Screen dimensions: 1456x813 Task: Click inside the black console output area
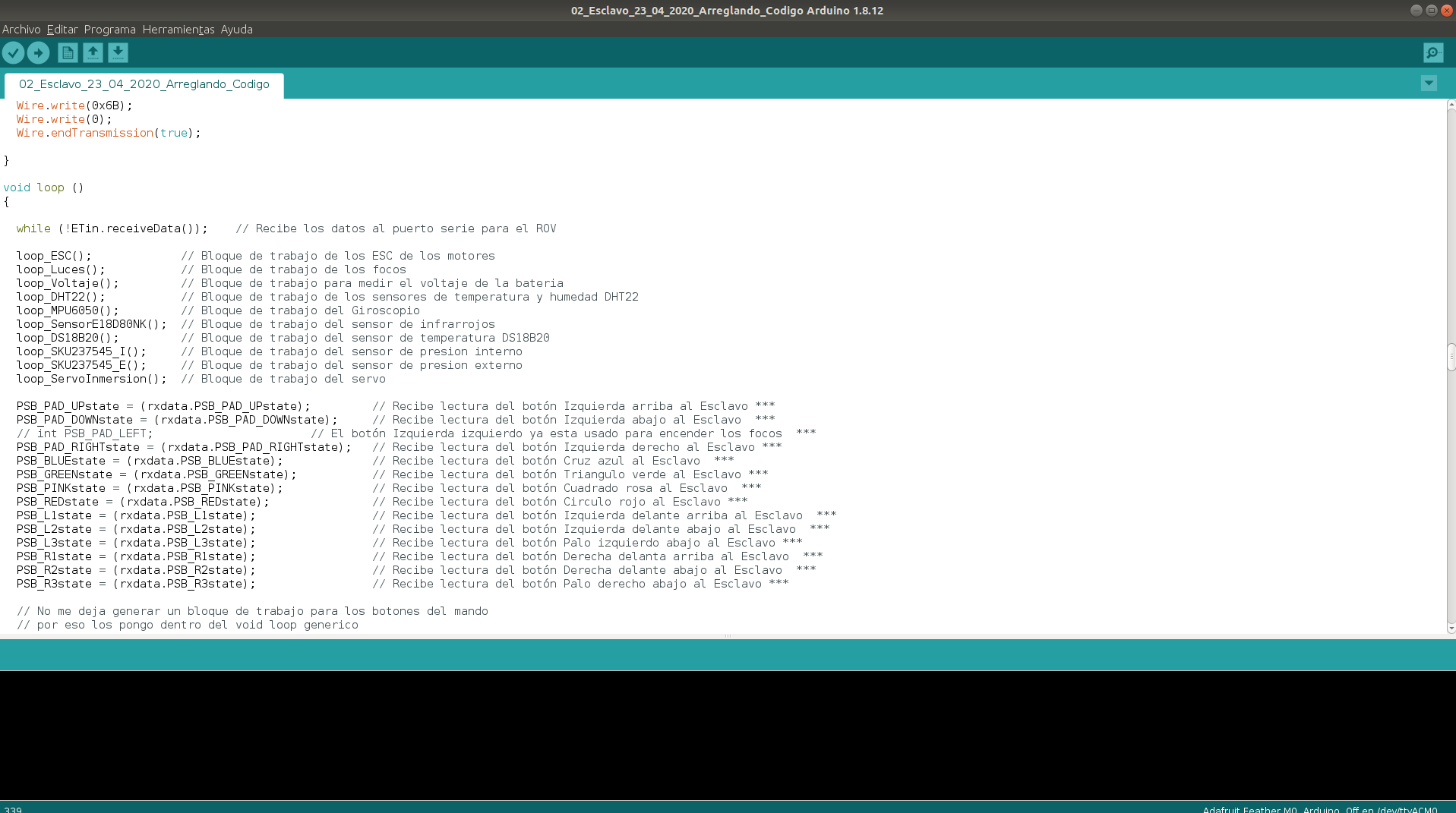(x=728, y=735)
